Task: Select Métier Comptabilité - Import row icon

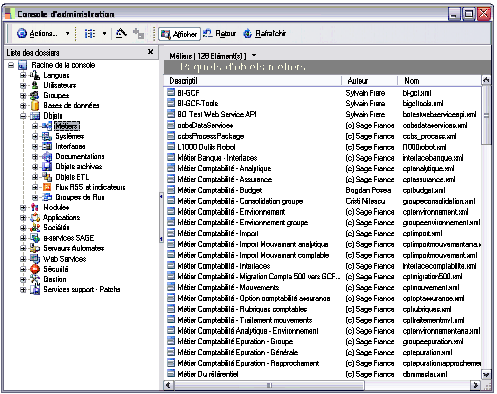Action: 171,233
